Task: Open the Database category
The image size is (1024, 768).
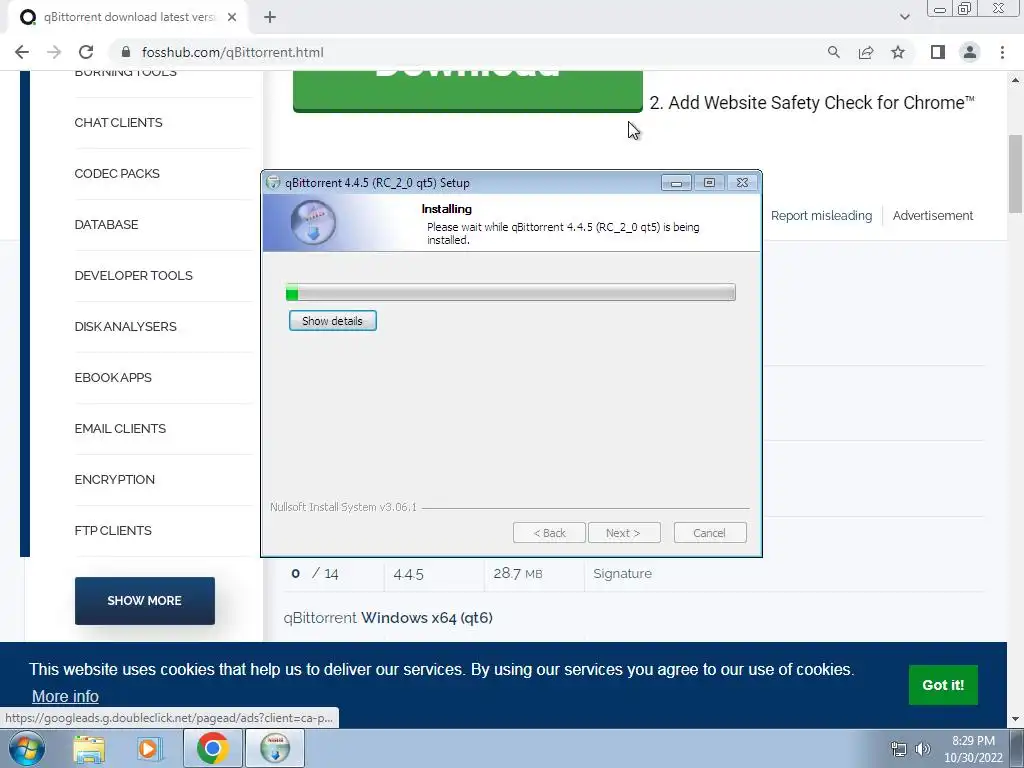Action: coord(106,225)
